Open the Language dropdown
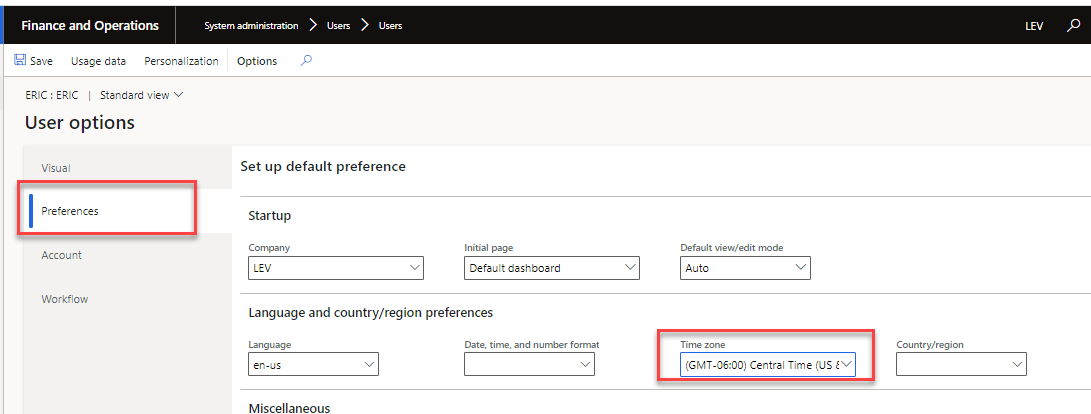The height and width of the screenshot is (414, 1091). pos(313,364)
